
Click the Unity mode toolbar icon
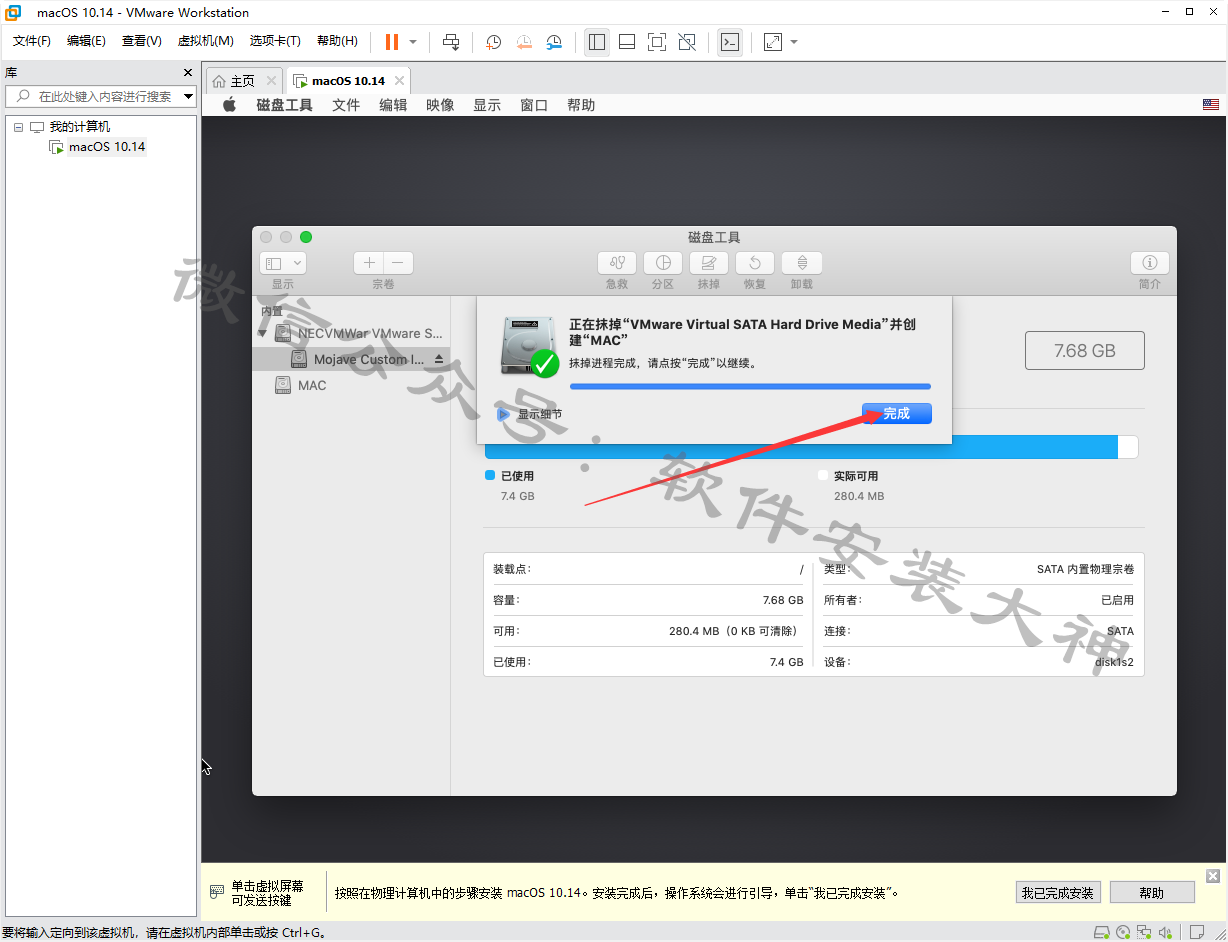pyautogui.click(x=687, y=42)
